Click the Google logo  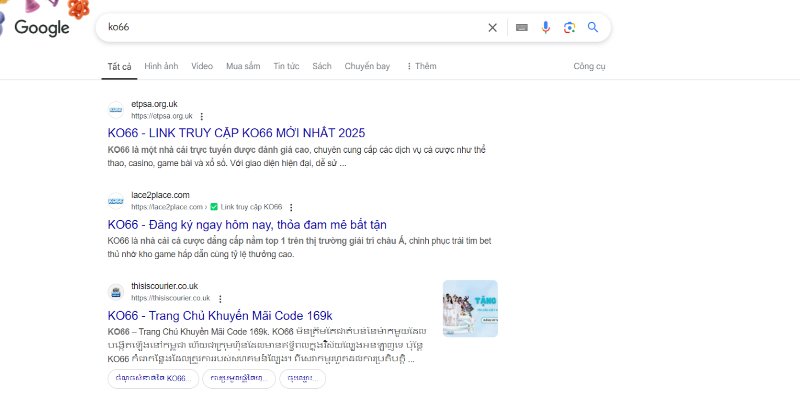pyautogui.click(x=42, y=28)
